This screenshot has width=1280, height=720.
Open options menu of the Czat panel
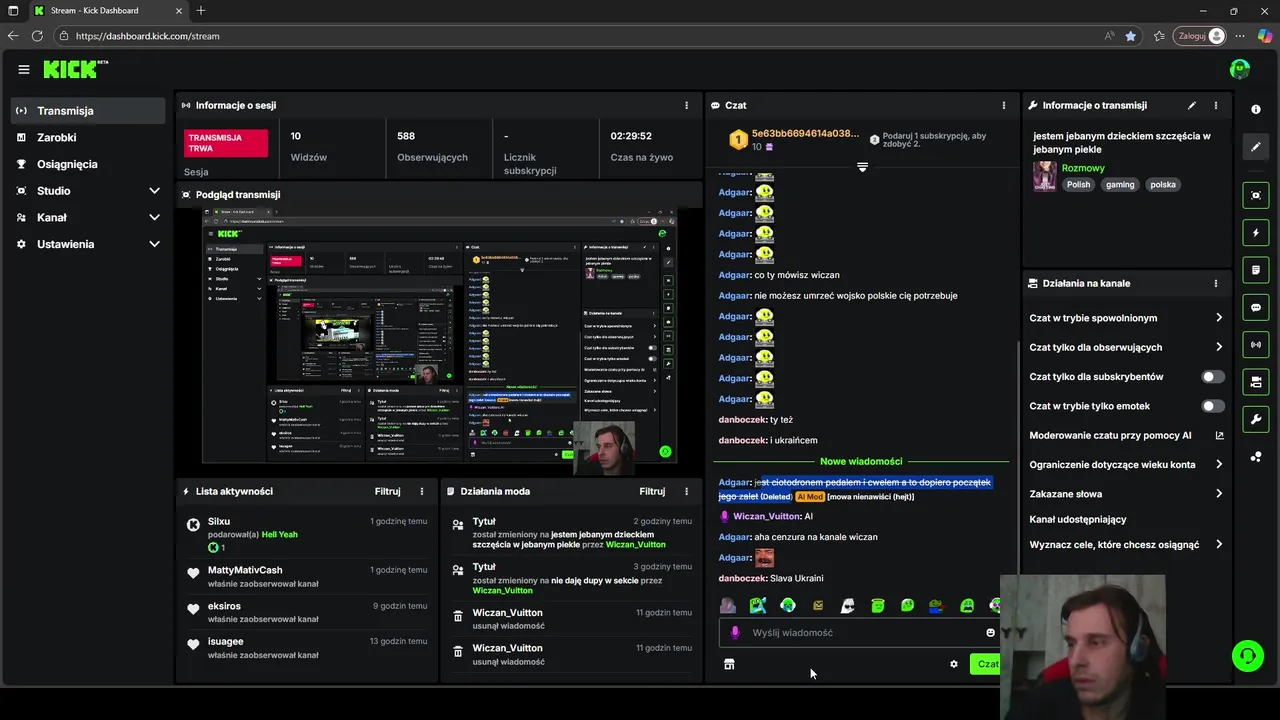(x=1004, y=105)
